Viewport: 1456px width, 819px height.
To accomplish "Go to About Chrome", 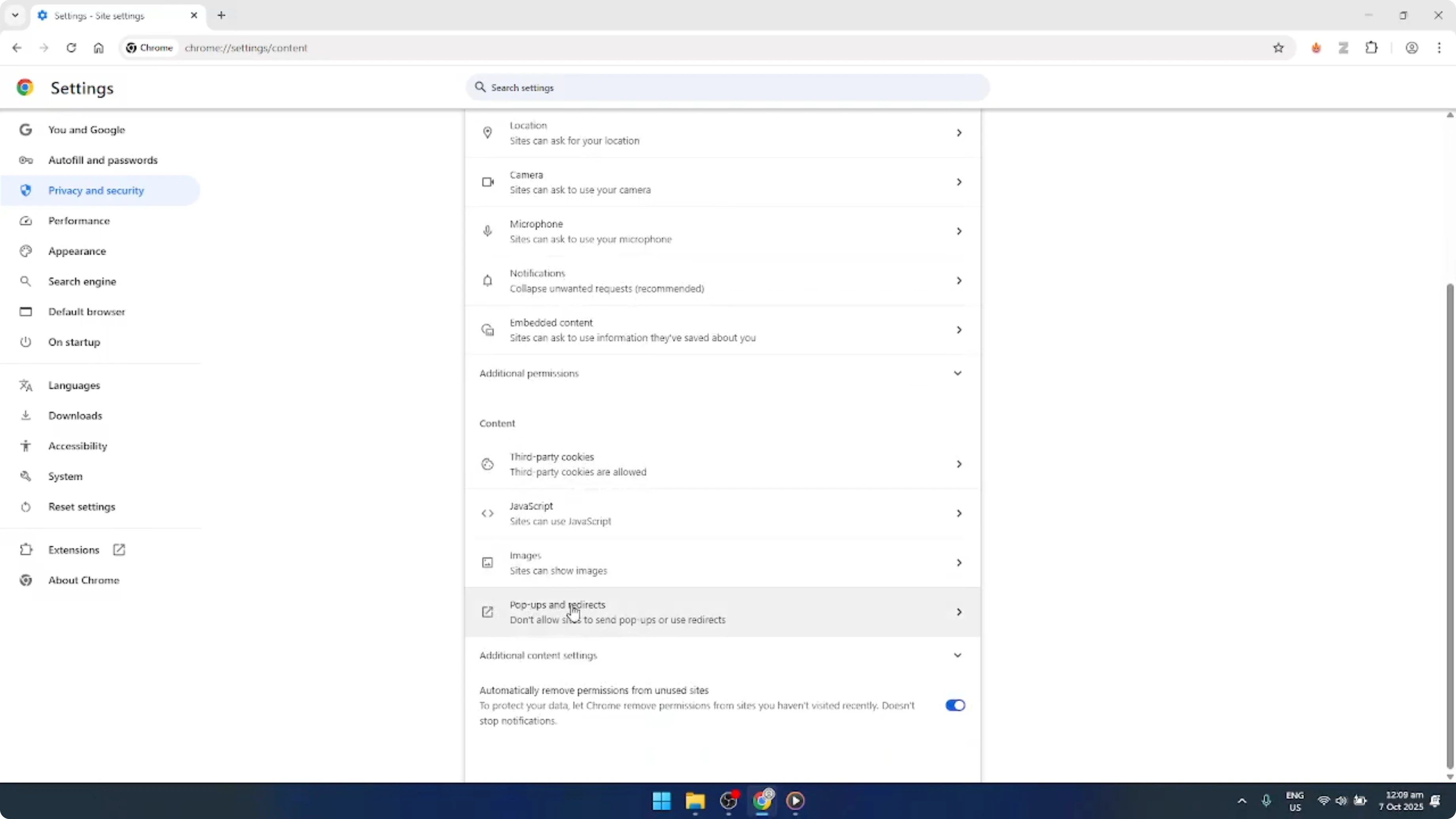I will coord(83,579).
